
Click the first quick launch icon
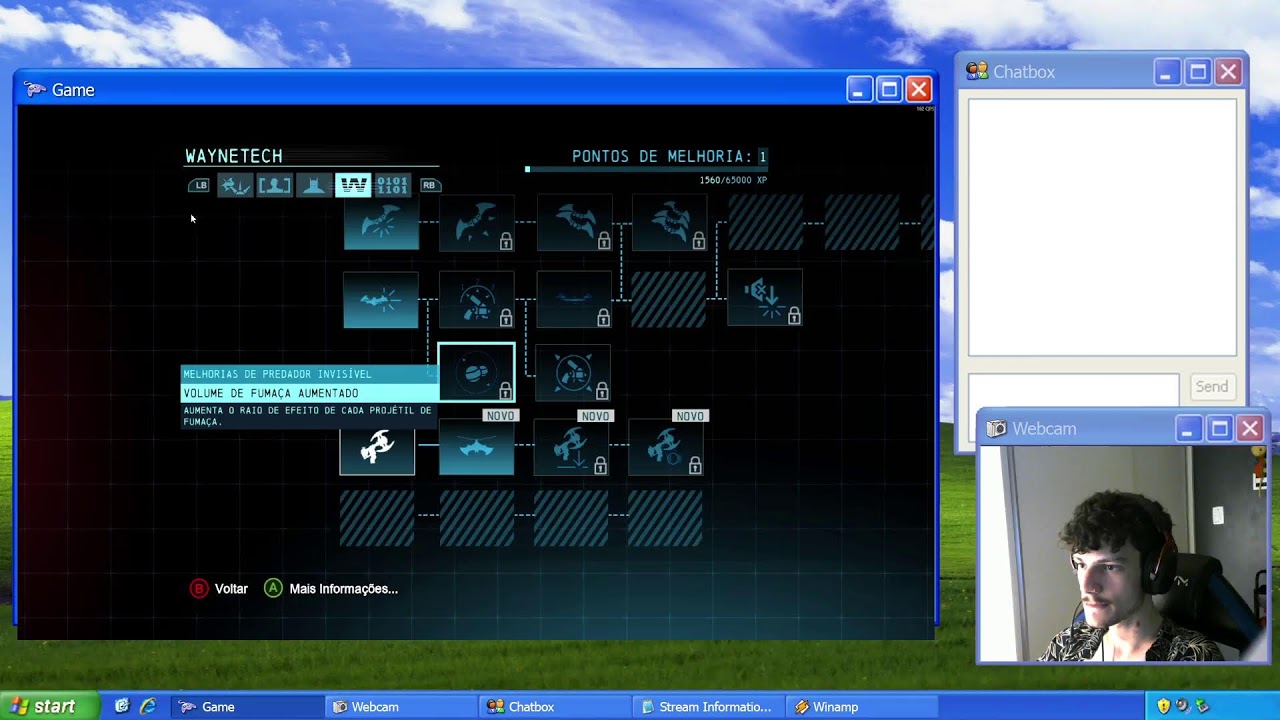tap(122, 706)
